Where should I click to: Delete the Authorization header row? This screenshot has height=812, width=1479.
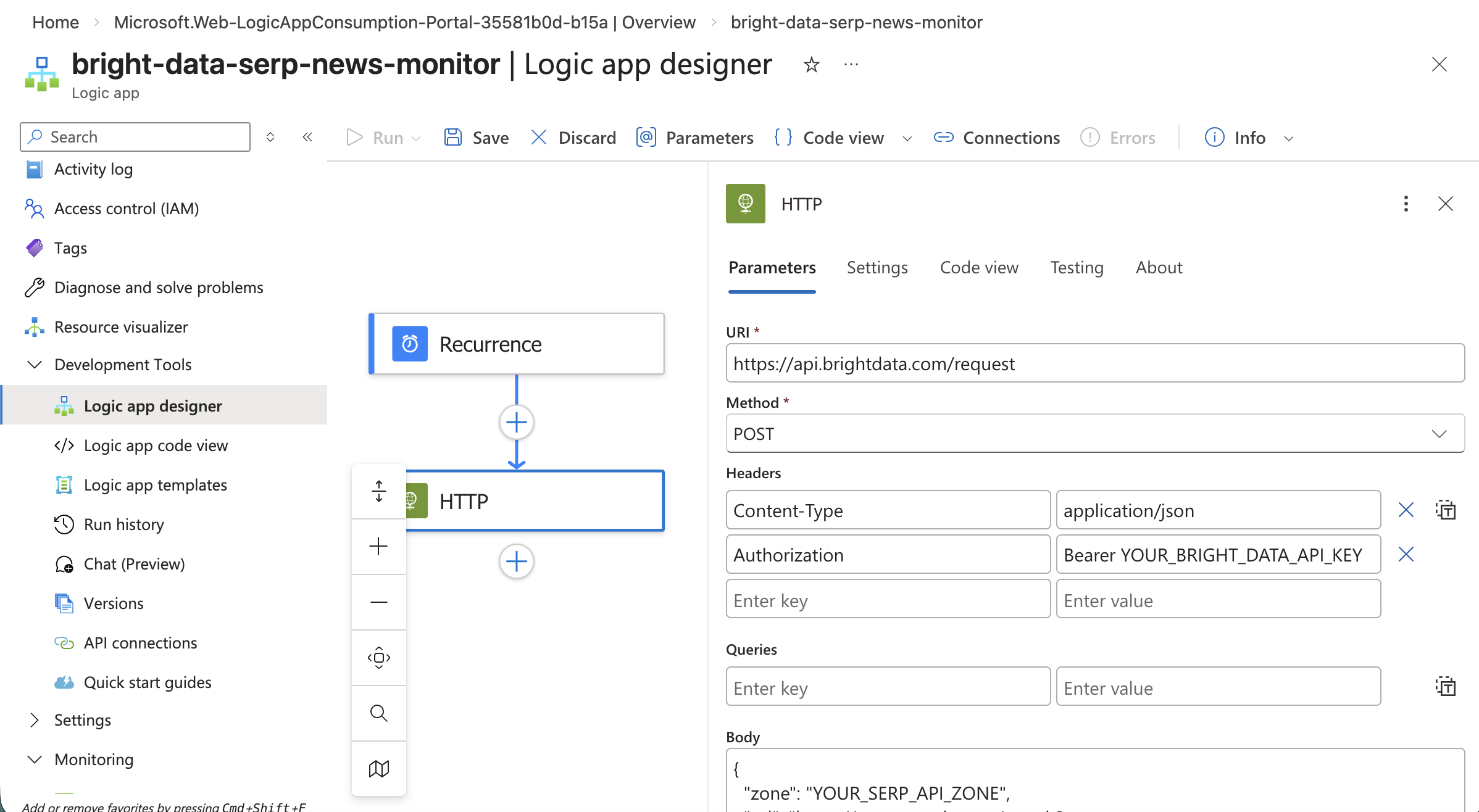tap(1406, 555)
